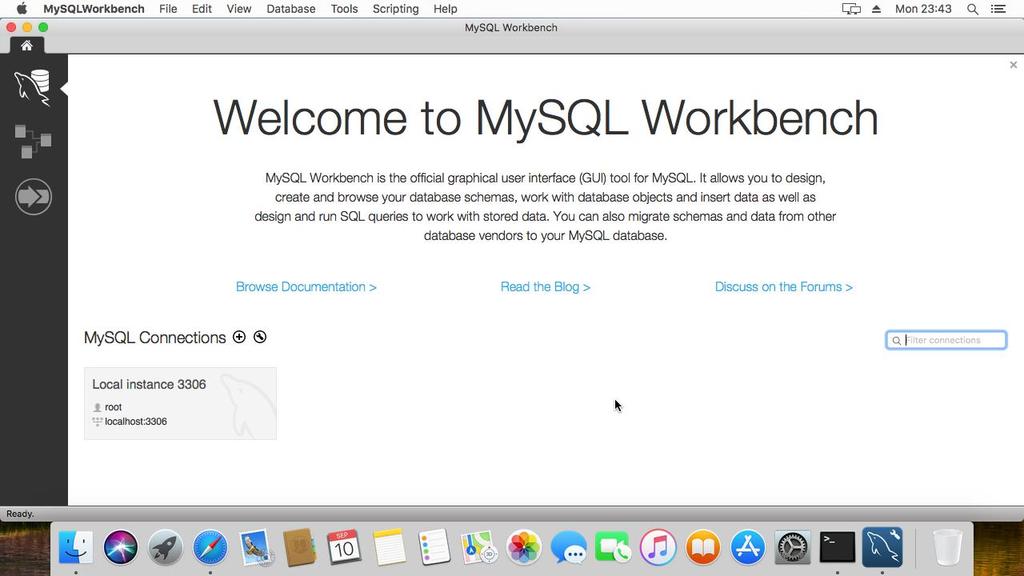Click the Home tab icon
1024x576 pixels.
[27, 45]
